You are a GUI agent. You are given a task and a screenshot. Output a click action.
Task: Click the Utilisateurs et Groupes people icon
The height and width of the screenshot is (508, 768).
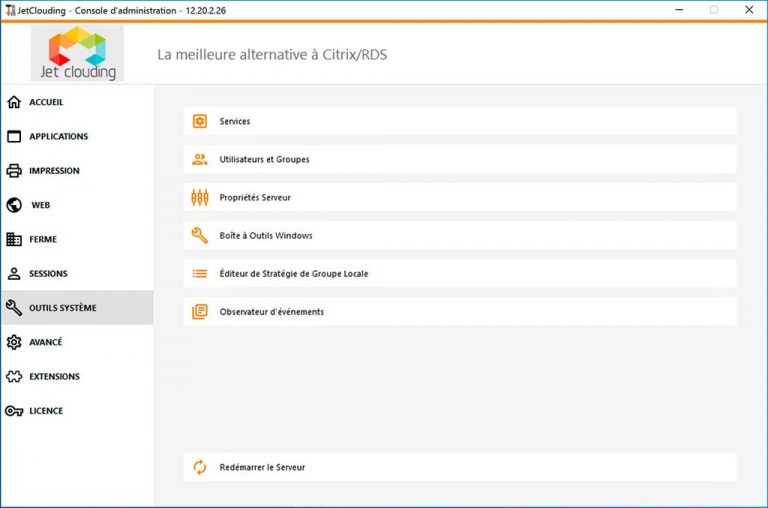coord(200,159)
